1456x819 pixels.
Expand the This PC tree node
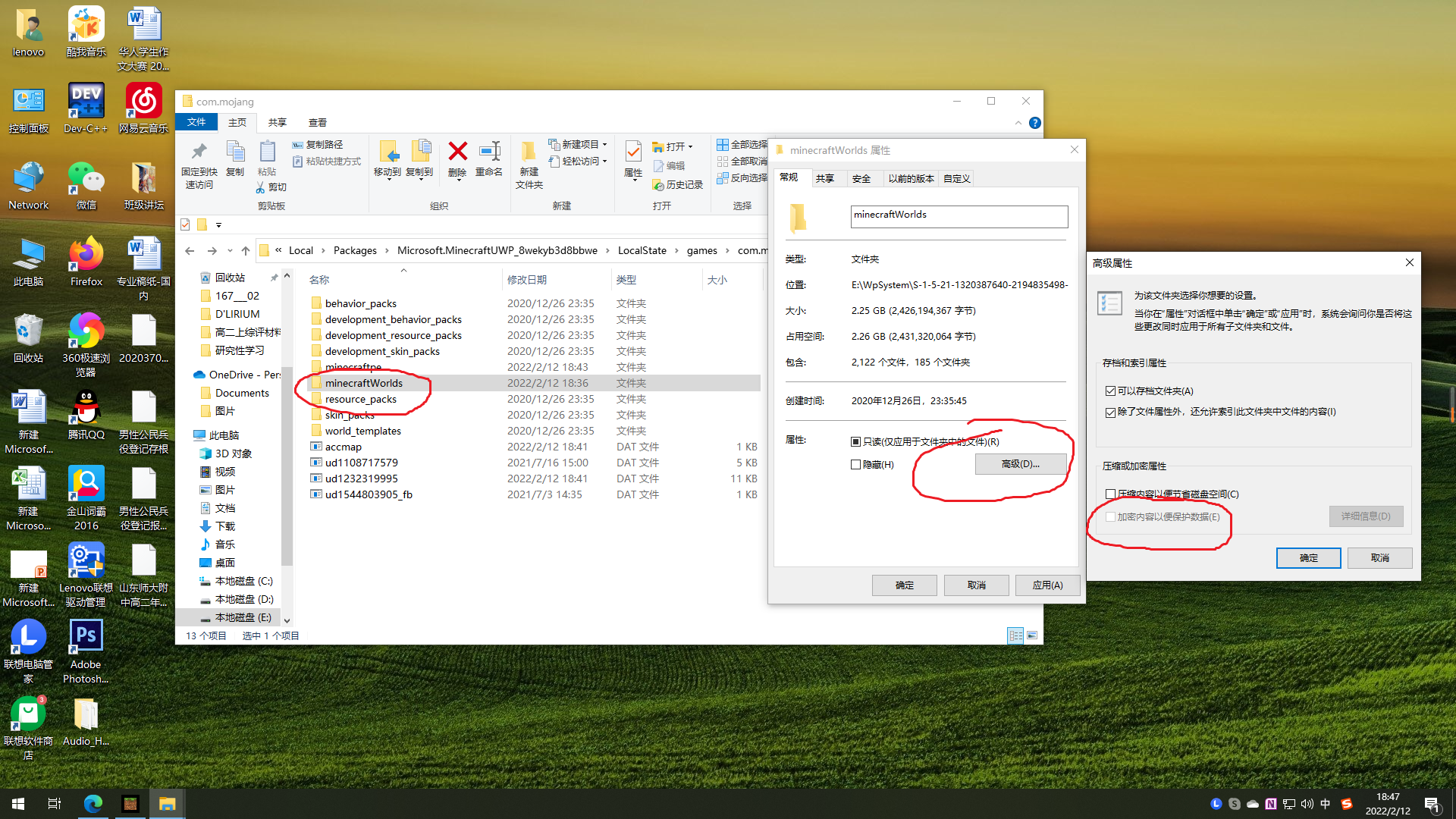coord(188,435)
